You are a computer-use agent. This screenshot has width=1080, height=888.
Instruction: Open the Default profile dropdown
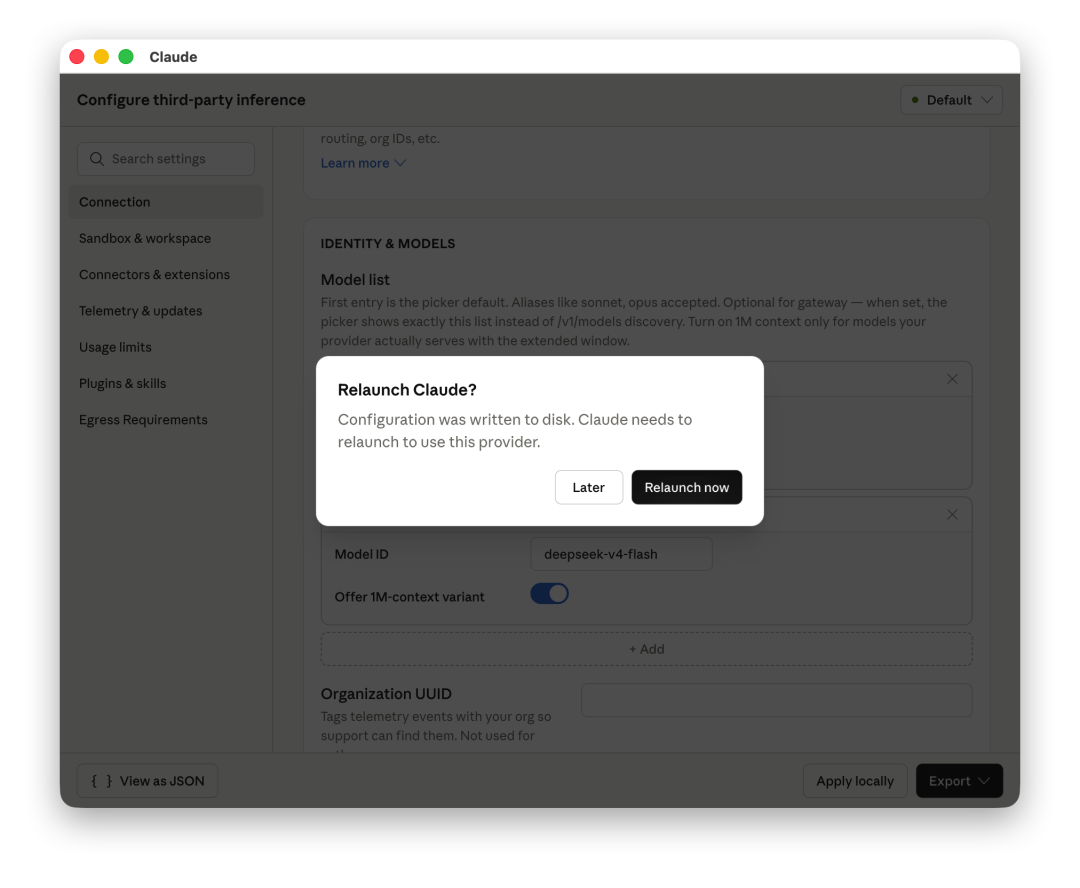pos(951,100)
